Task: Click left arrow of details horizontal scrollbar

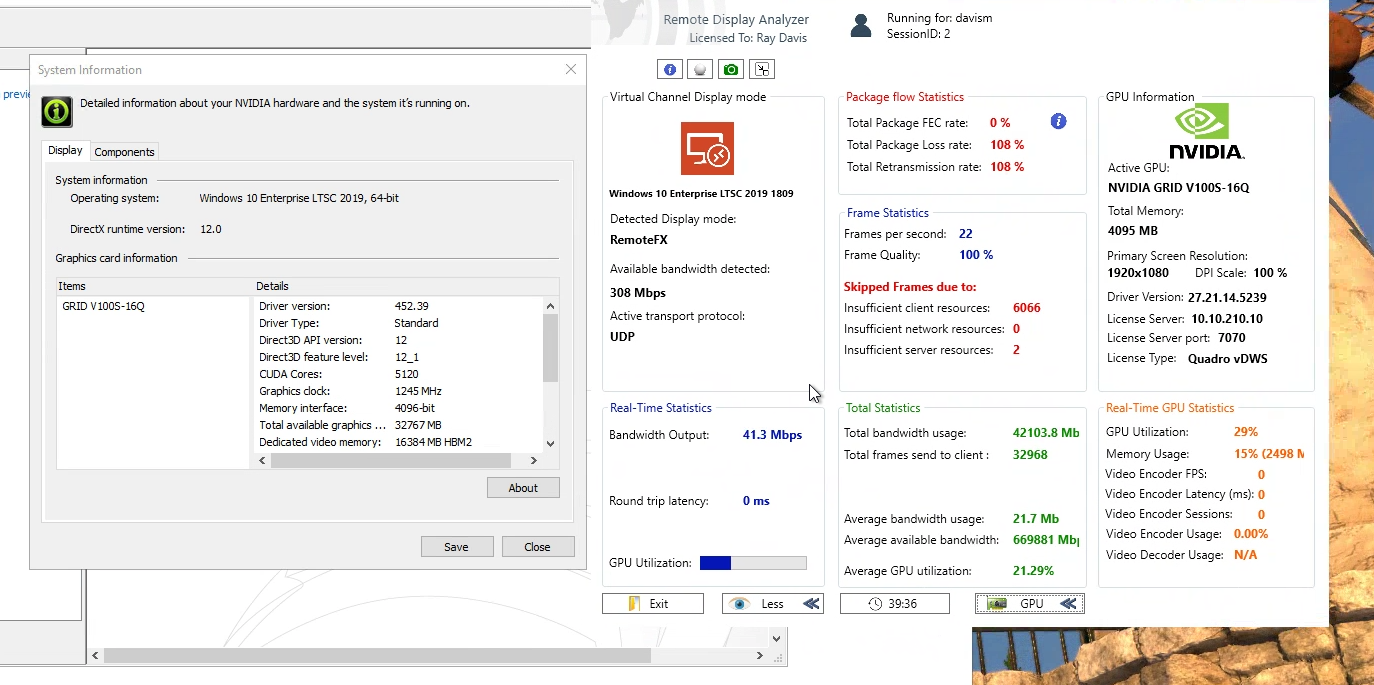Action: [264, 460]
